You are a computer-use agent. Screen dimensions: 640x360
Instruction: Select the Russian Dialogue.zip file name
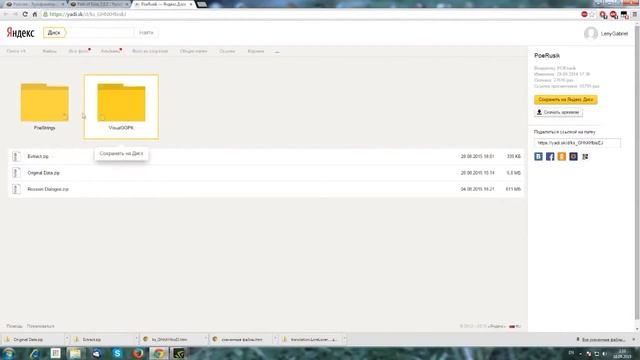pyautogui.click(x=48, y=189)
